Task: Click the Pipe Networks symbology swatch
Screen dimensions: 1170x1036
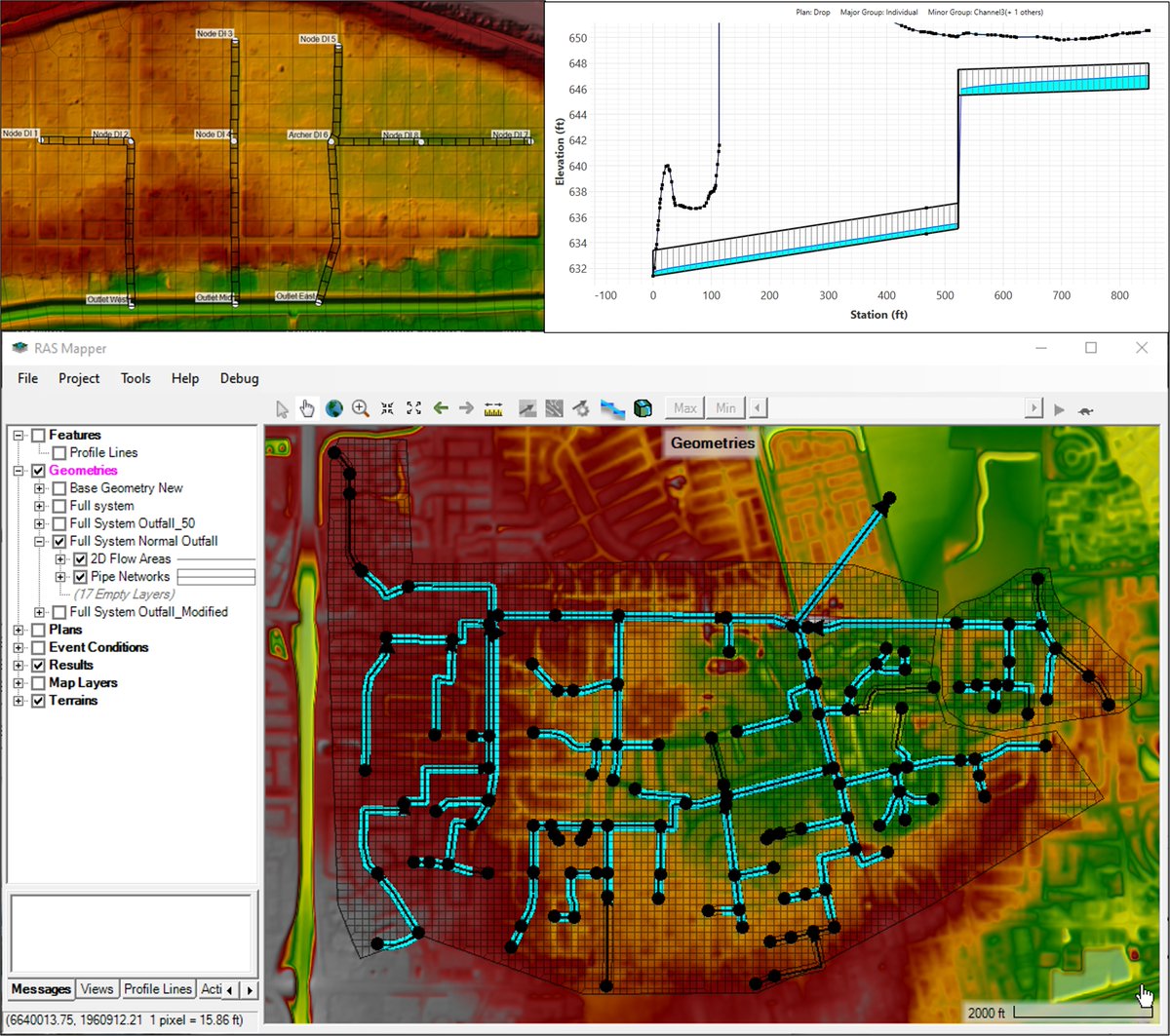Action: click(215, 577)
